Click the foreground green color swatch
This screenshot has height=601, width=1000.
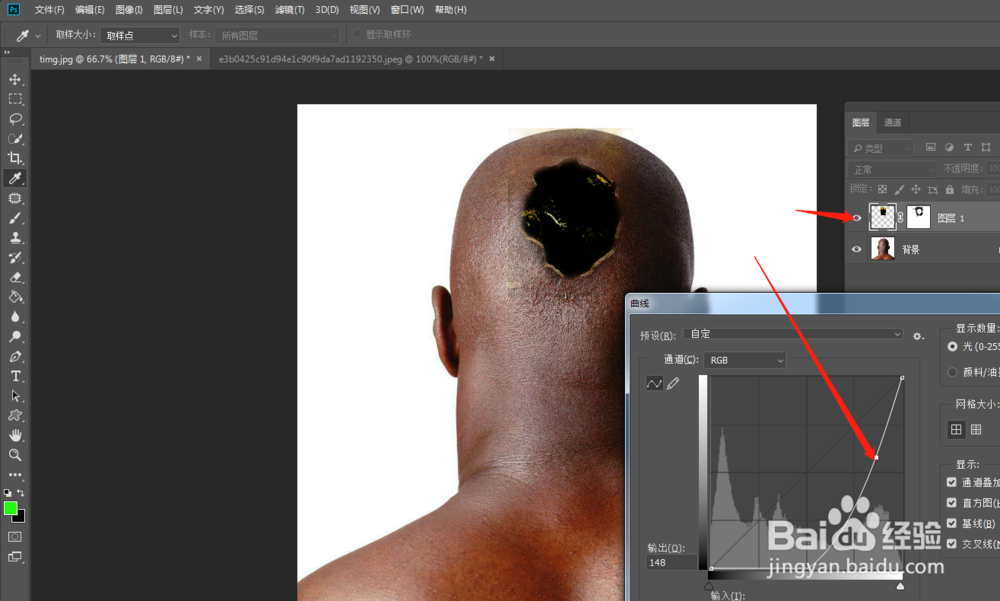(x=10, y=508)
